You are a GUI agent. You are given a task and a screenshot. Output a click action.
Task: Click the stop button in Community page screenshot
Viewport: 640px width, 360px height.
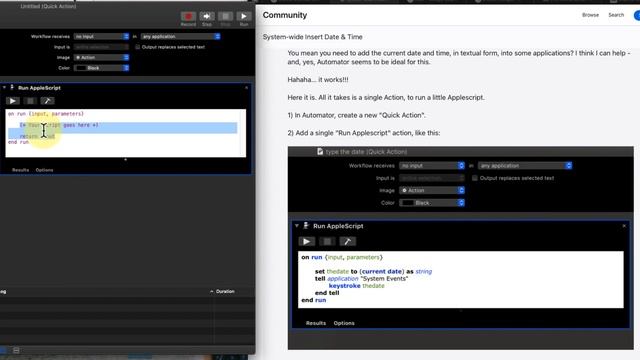[x=327, y=241]
